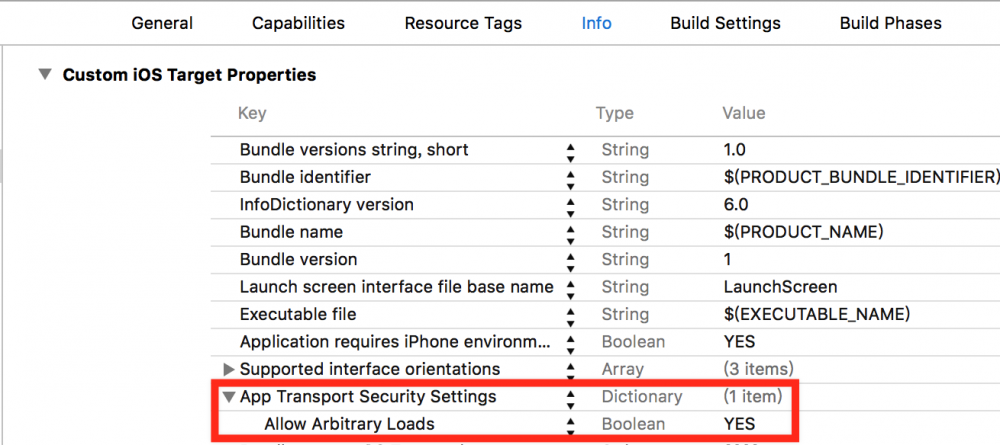Click the Dictionary type of App Transport Security
This screenshot has height=445, width=1000.
(640, 397)
